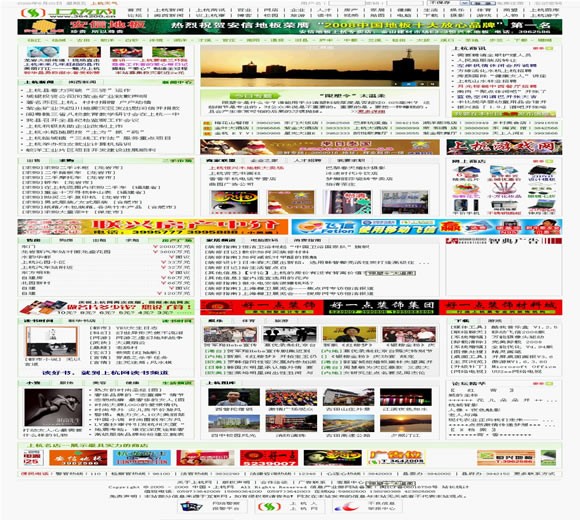Open the 联兴房产中介 banner ad
This screenshot has height=520, width=580.
(153, 227)
